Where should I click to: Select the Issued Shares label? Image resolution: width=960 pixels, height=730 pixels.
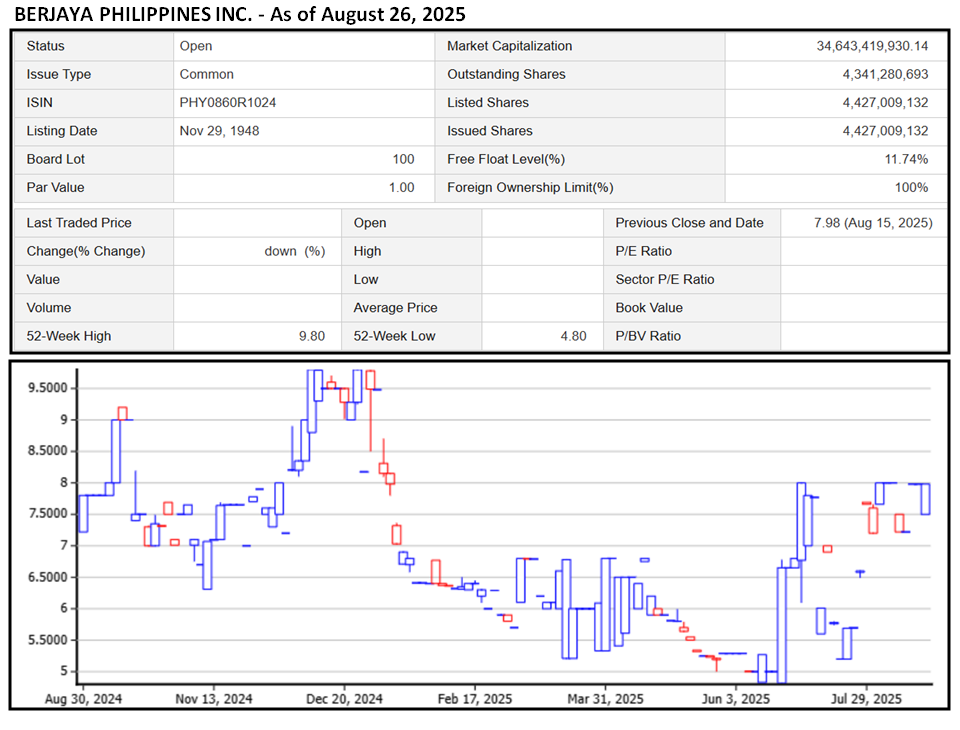(490, 130)
